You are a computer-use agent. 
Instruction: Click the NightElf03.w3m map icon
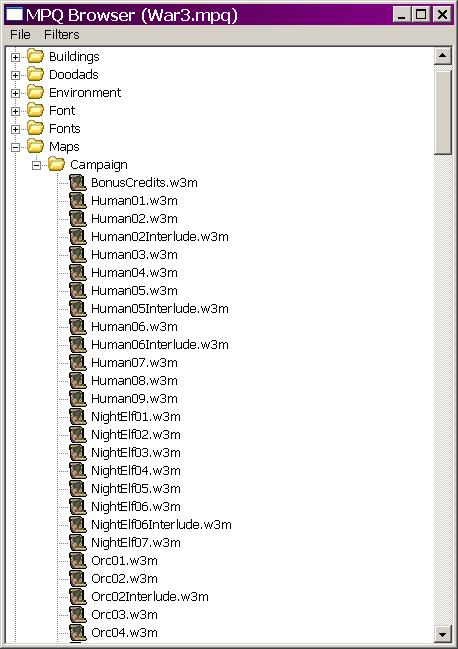[x=78, y=453]
